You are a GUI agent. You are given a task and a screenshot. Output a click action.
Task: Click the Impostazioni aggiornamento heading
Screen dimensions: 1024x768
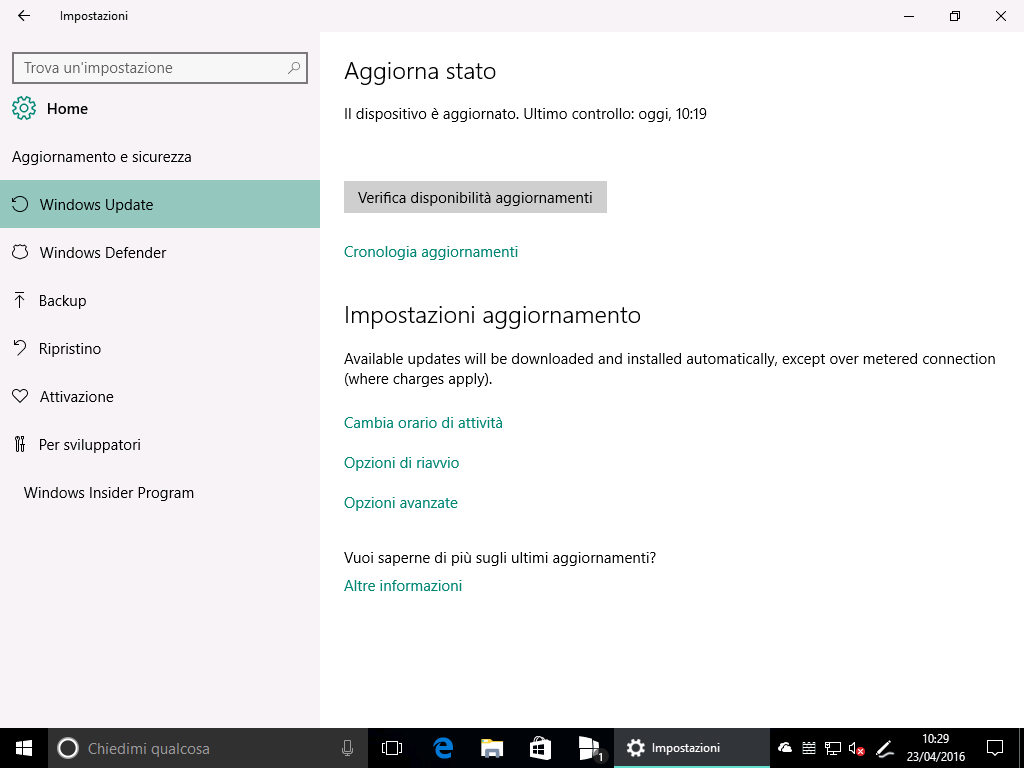tap(492, 315)
